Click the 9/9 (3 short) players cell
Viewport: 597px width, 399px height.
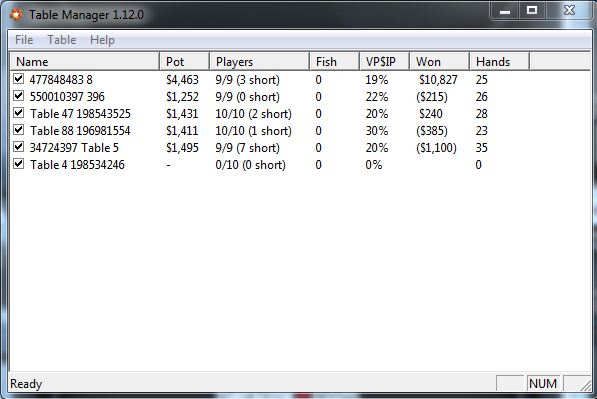coord(247,80)
